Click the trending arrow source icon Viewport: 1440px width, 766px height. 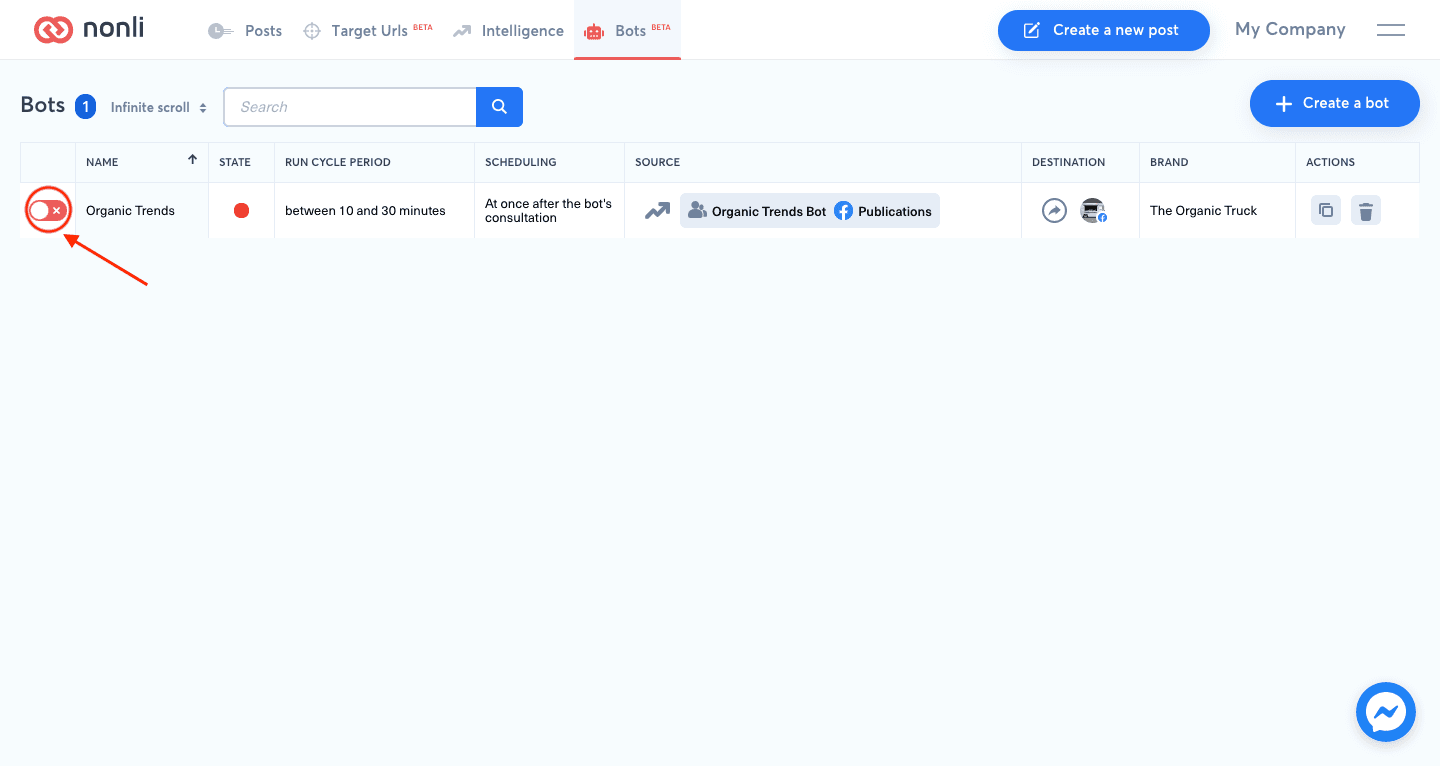[x=657, y=211]
